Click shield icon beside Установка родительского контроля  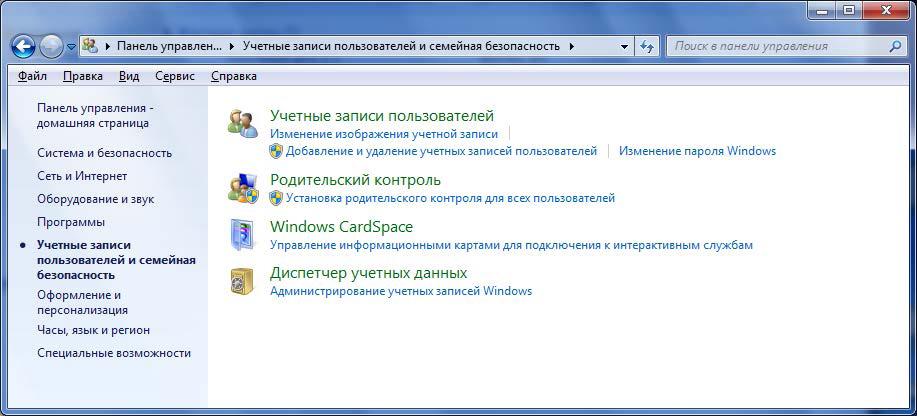(x=276, y=198)
